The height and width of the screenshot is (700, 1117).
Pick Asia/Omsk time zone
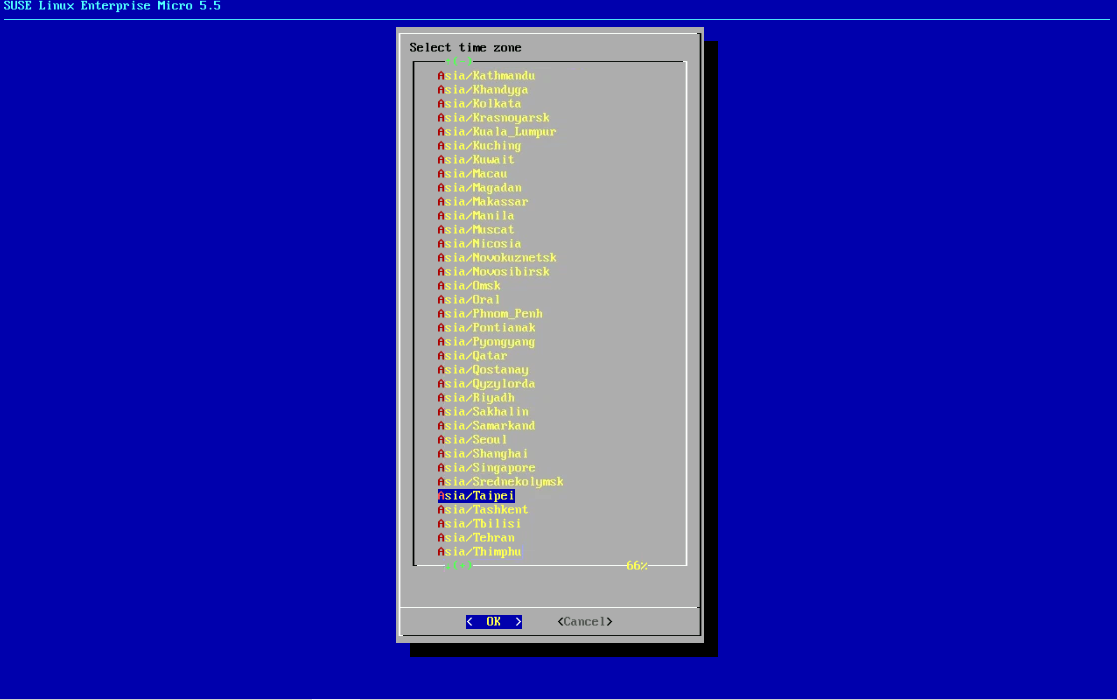[469, 286]
